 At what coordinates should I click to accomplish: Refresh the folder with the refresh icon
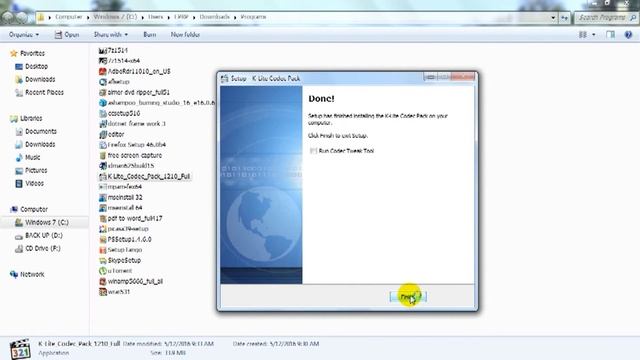tap(564, 18)
